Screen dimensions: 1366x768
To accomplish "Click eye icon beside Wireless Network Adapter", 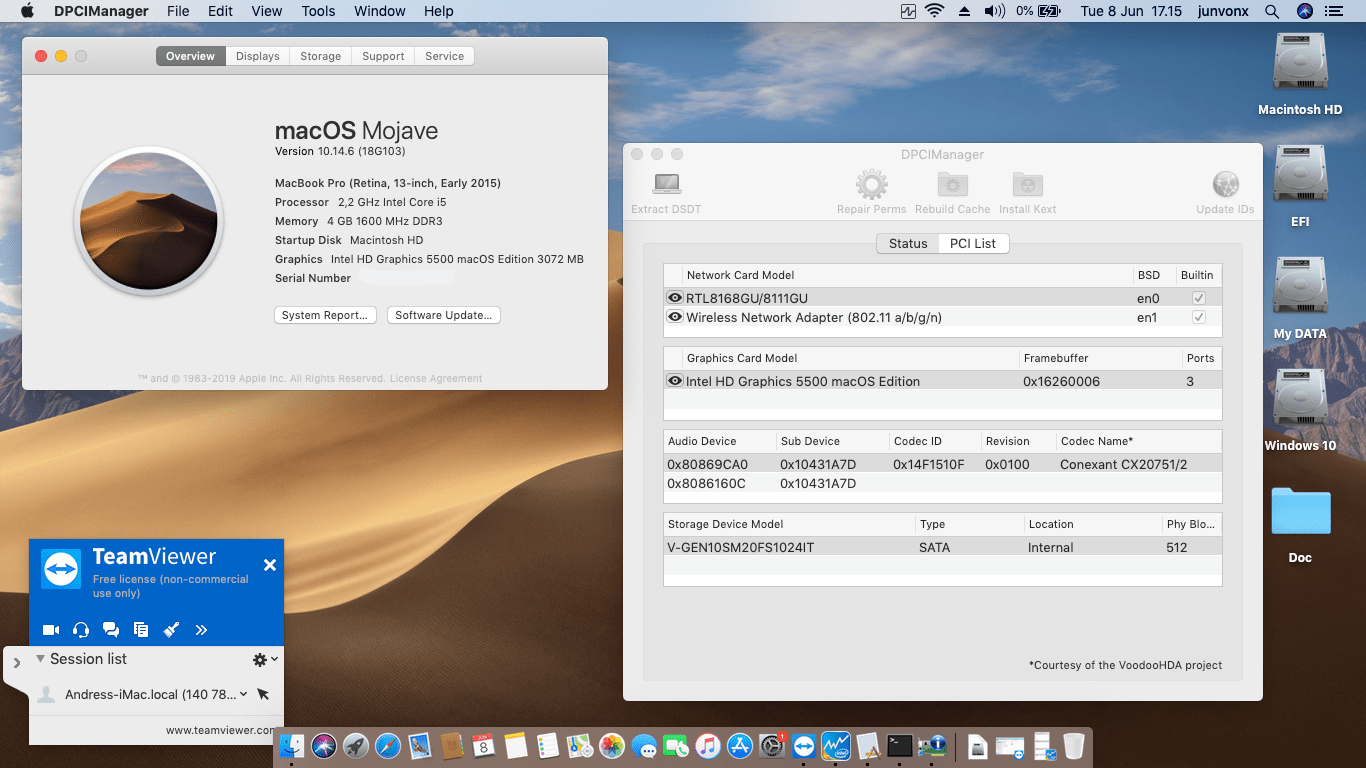I will coord(675,317).
